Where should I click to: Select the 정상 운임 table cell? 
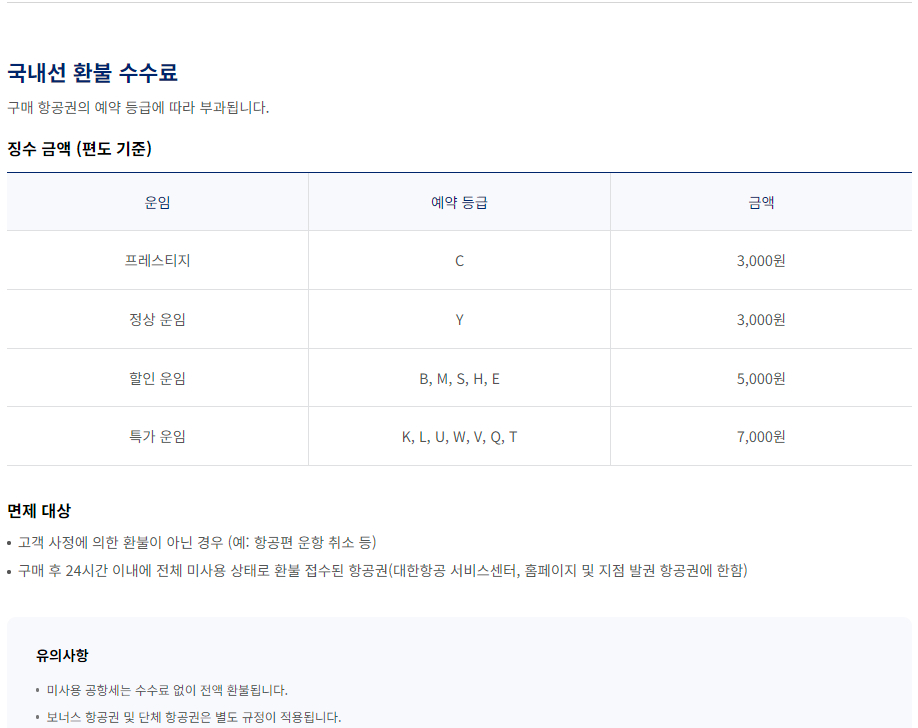157,319
